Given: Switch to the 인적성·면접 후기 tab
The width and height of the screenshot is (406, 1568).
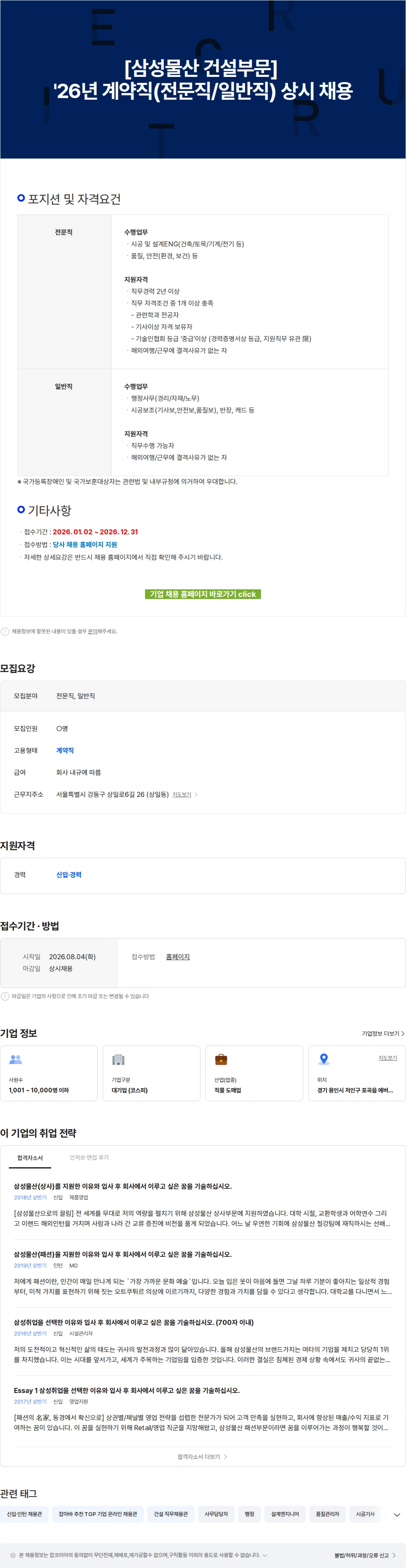Looking at the screenshot, I should (89, 1158).
